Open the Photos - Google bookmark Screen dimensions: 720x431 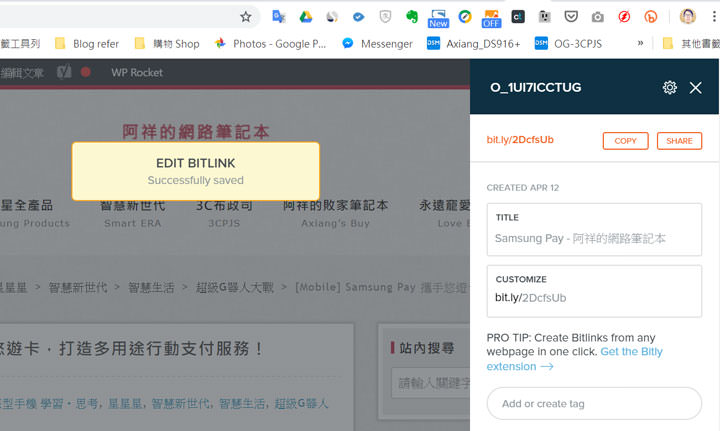click(x=270, y=44)
